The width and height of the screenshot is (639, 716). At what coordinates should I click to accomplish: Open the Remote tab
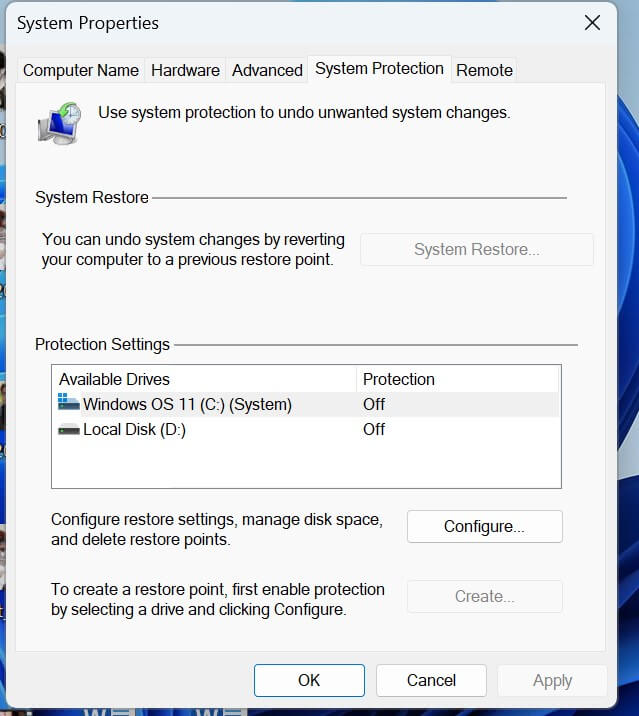484,70
